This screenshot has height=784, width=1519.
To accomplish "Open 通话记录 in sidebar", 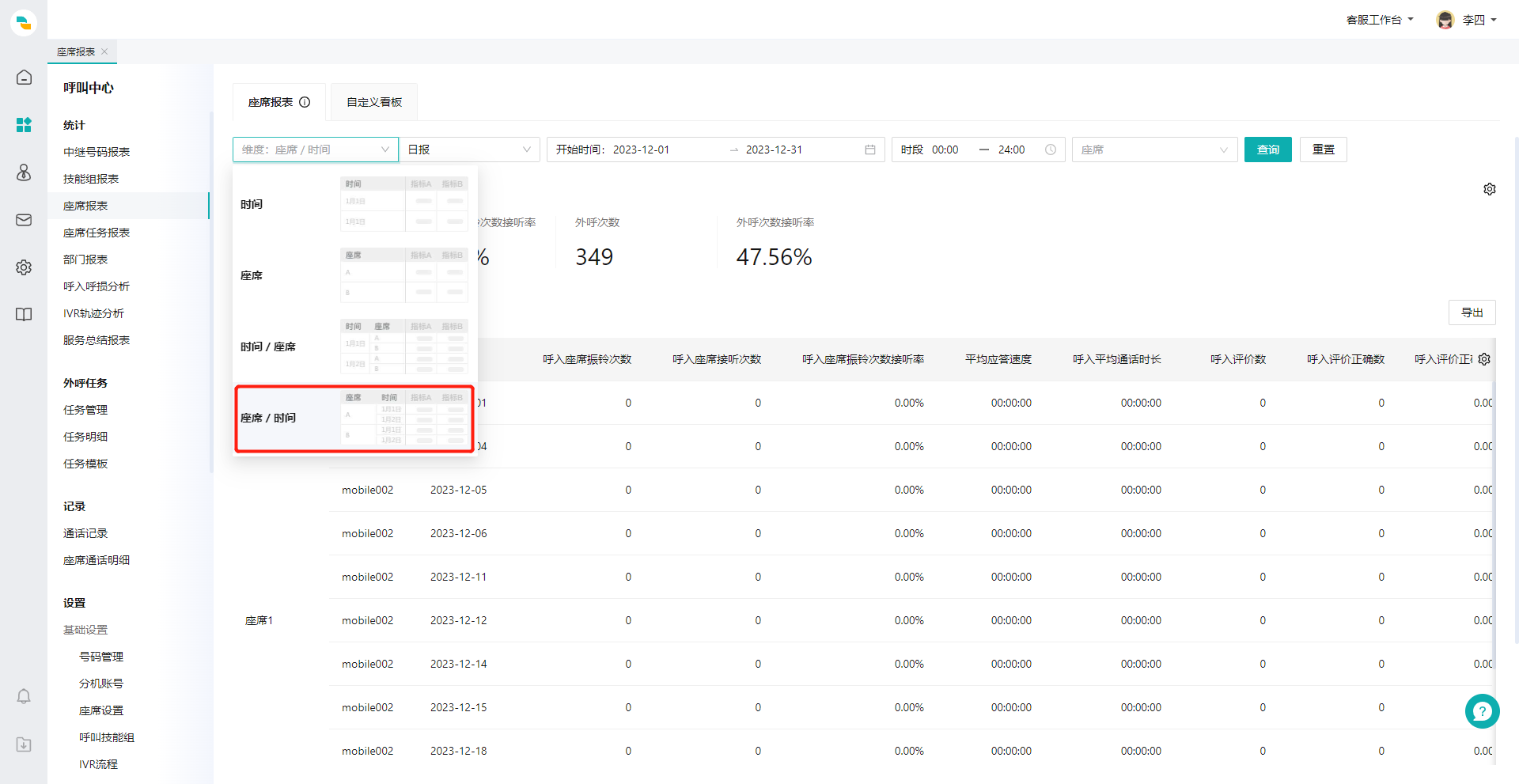I will 85,533.
